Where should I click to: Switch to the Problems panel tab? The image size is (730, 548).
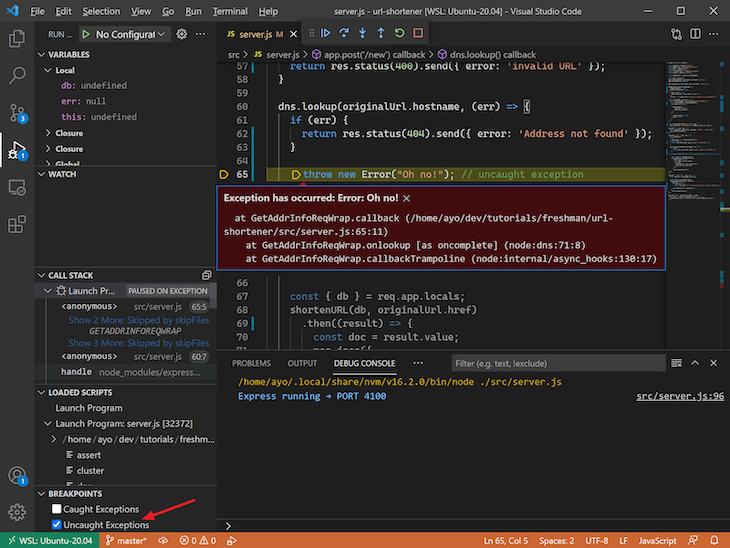coord(251,363)
